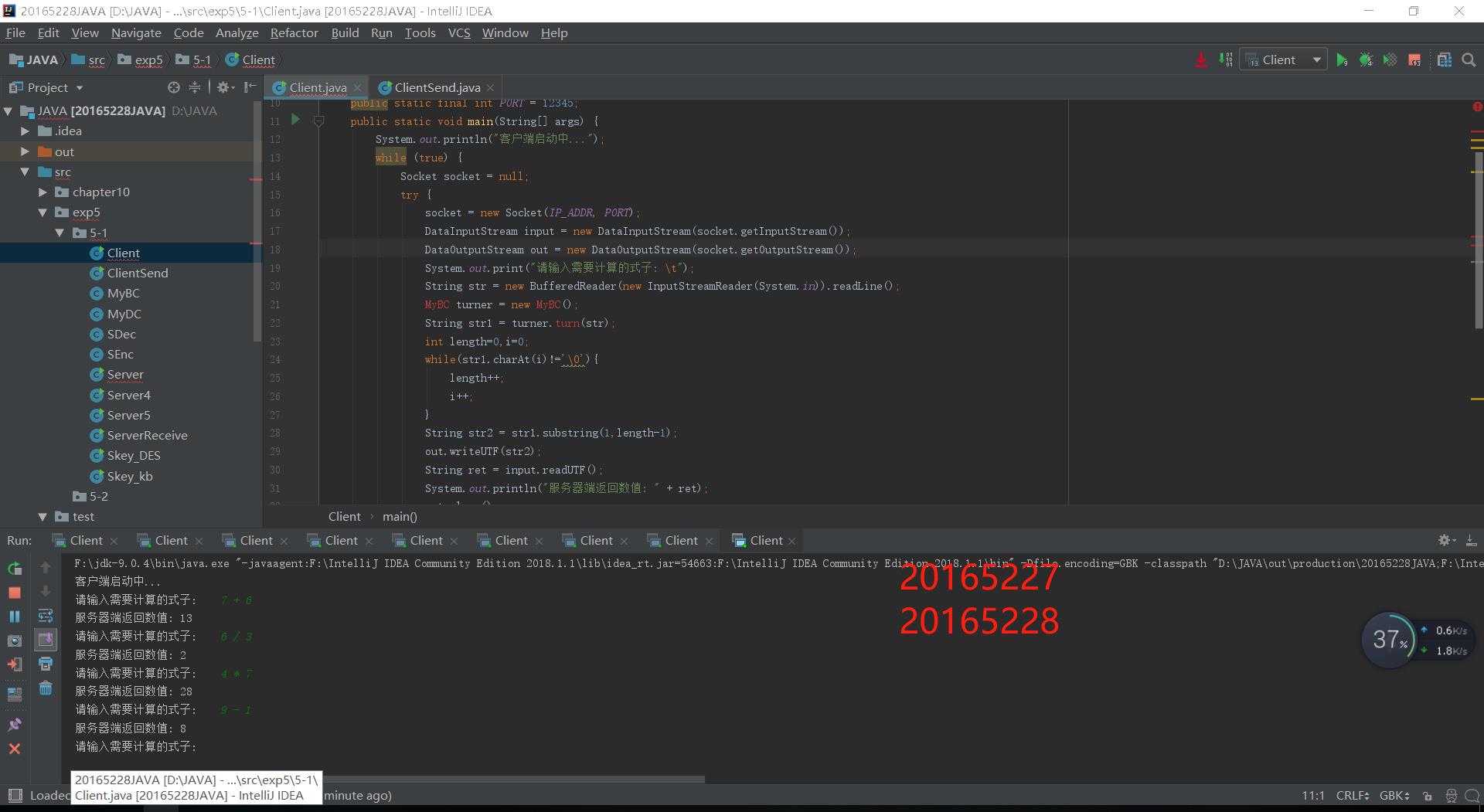The height and width of the screenshot is (812, 1484).
Task: Click the editor vertical scrollbar
Action: [x=1478, y=240]
